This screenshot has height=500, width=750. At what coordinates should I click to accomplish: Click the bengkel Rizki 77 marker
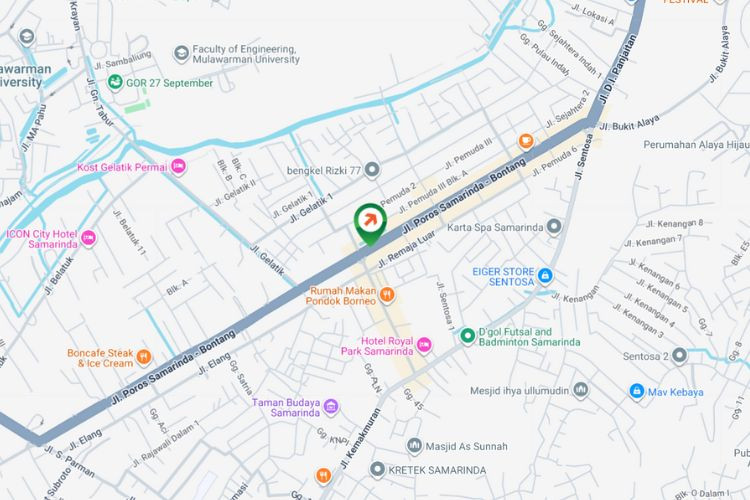372,169
